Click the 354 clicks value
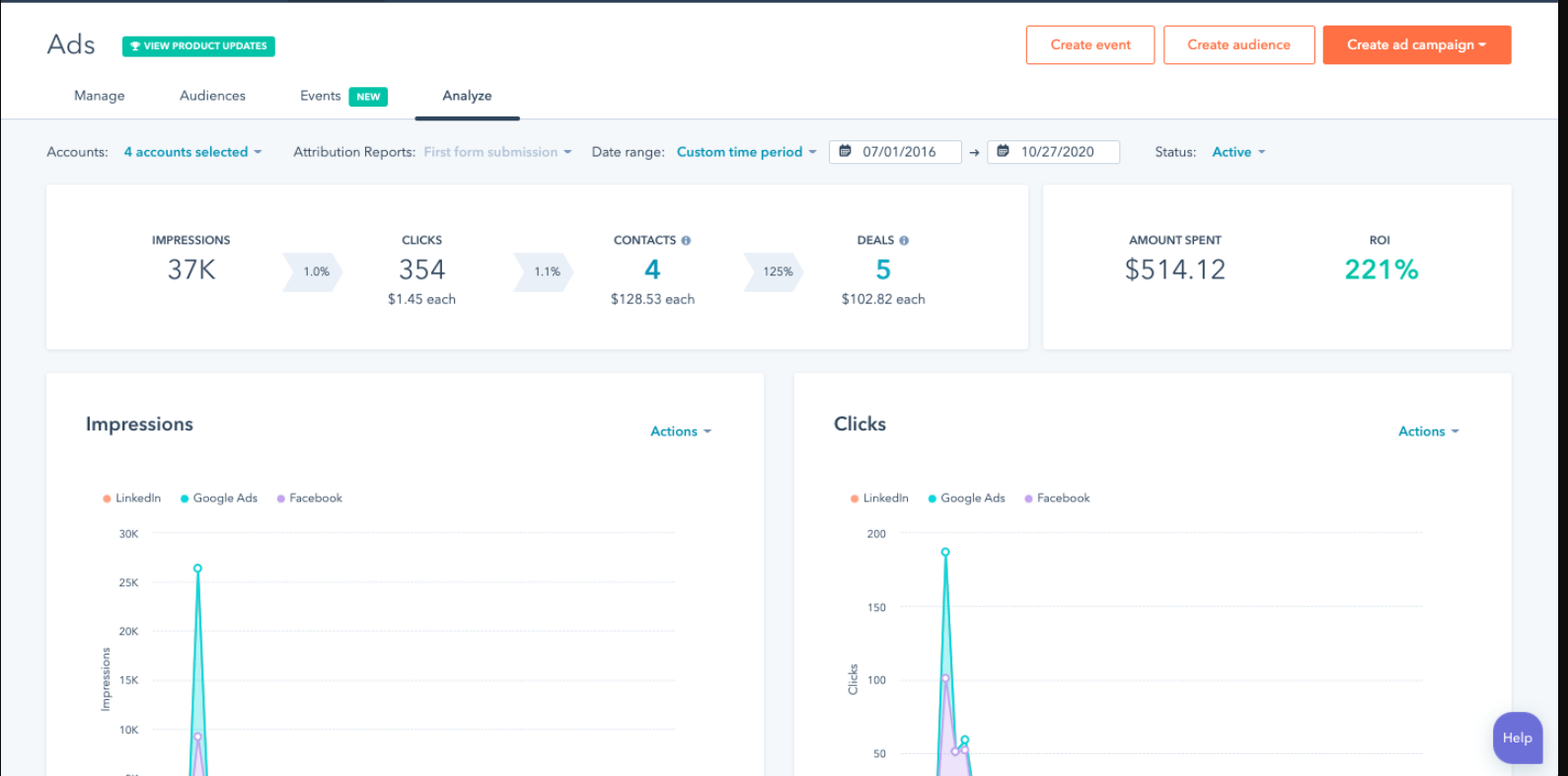 [422, 270]
